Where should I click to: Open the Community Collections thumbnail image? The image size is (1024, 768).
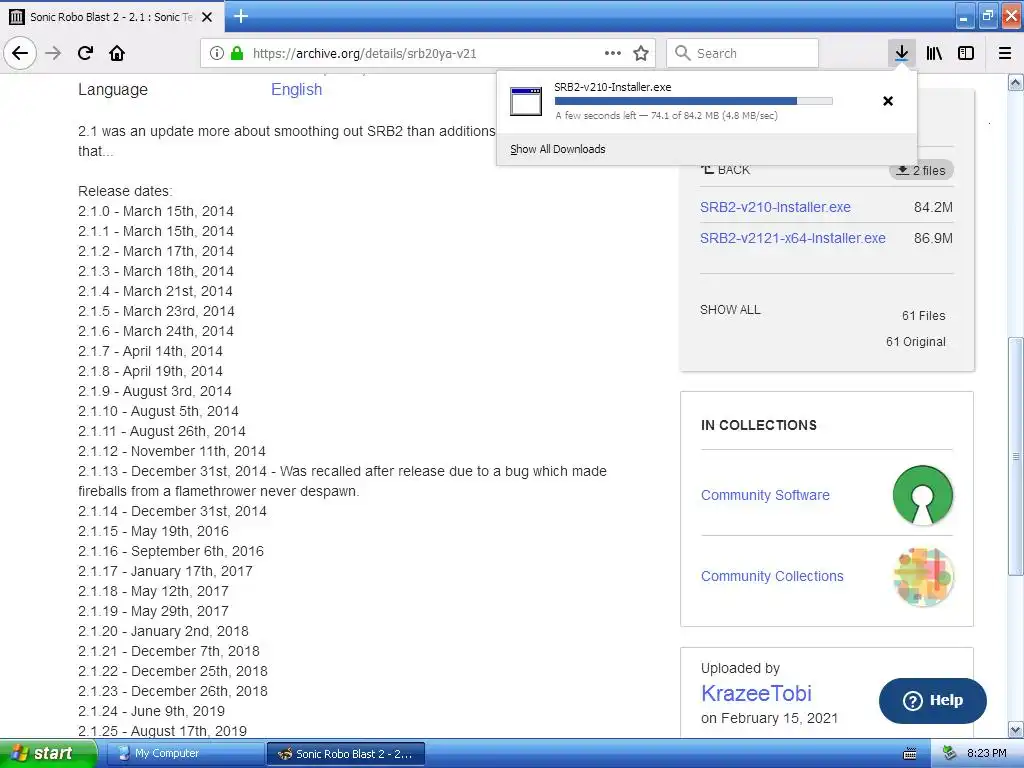(923, 577)
